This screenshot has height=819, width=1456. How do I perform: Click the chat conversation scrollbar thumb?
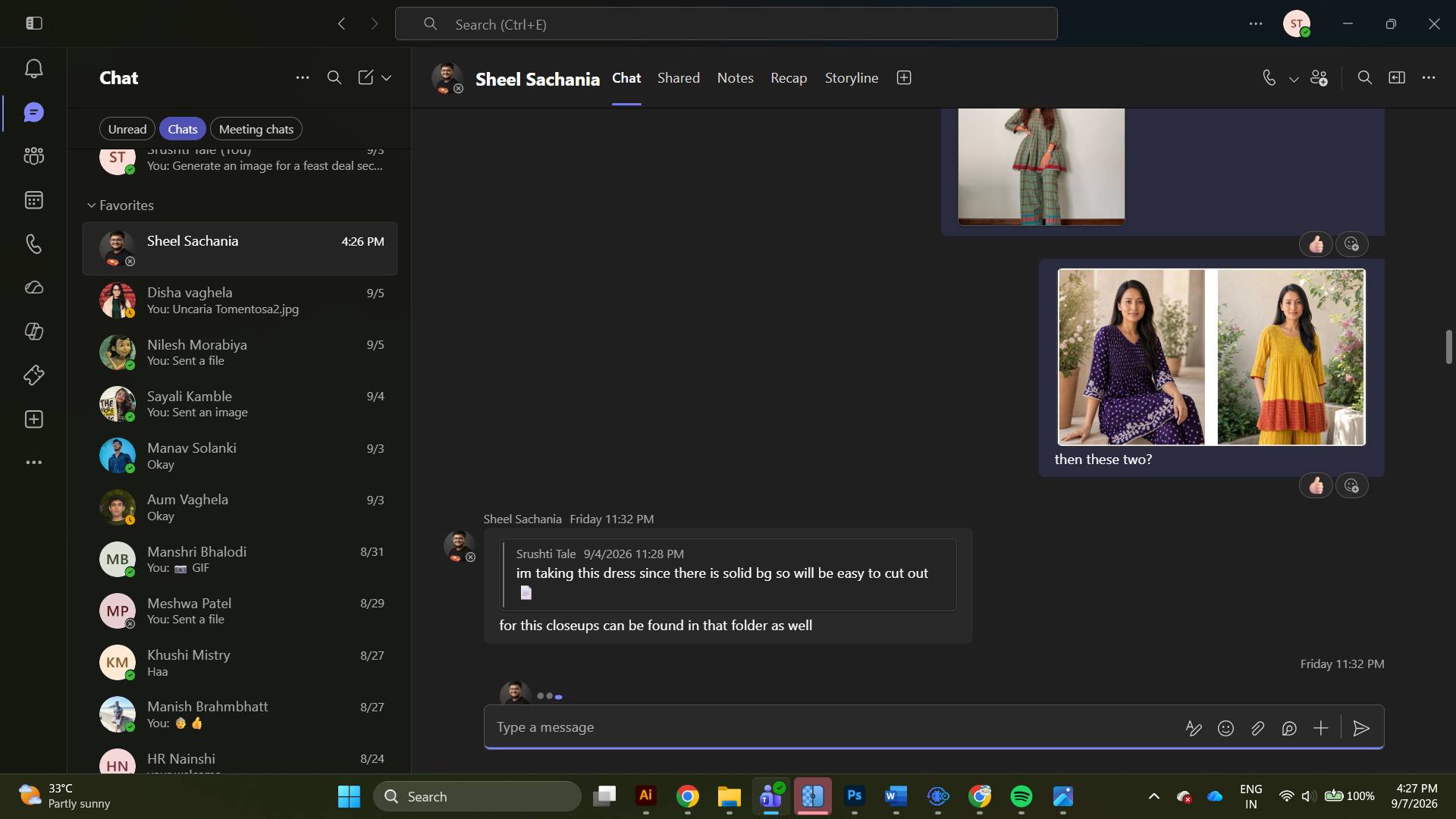coord(1448,347)
